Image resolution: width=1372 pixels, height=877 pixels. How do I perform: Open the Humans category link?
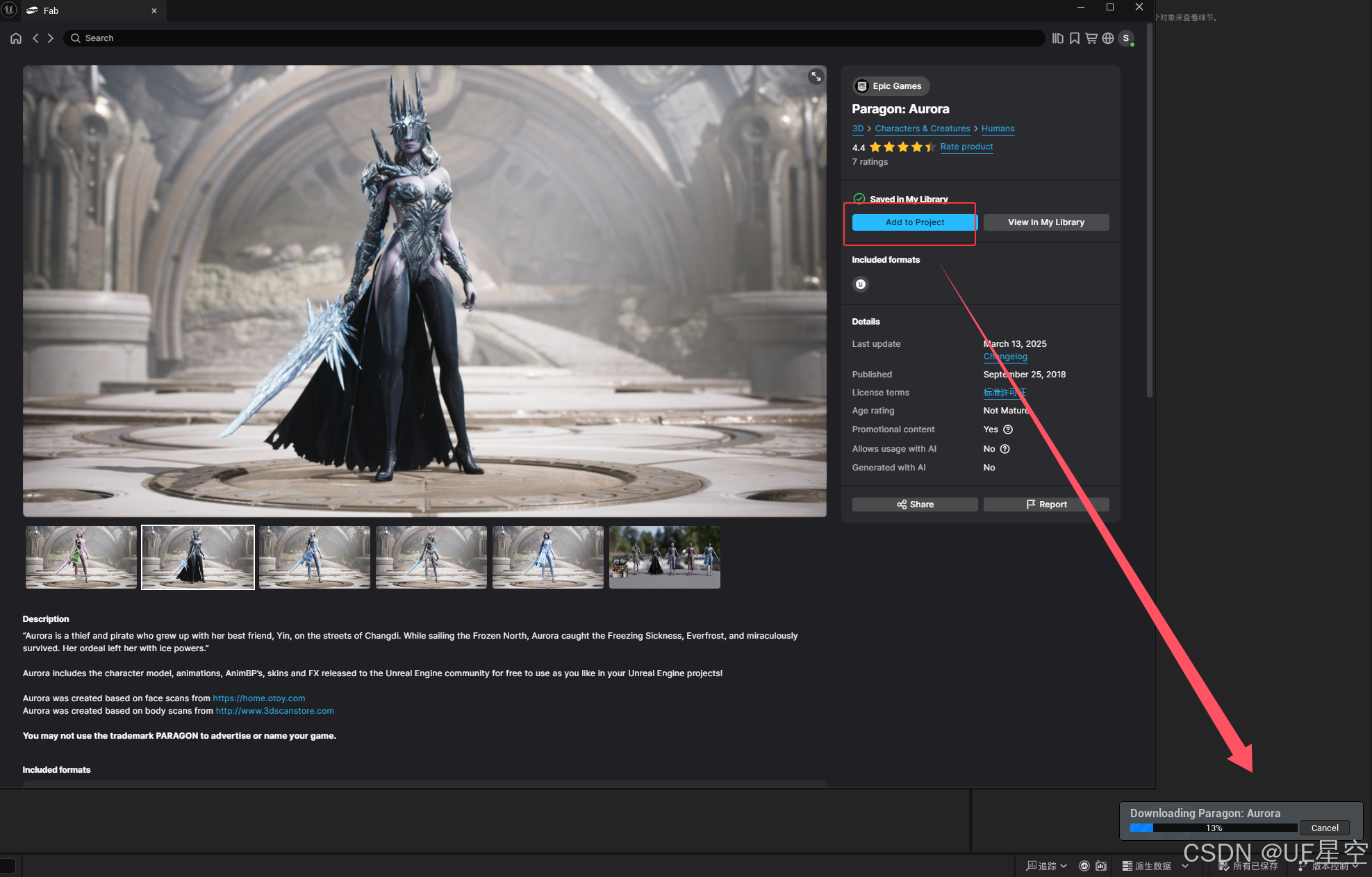tap(998, 129)
